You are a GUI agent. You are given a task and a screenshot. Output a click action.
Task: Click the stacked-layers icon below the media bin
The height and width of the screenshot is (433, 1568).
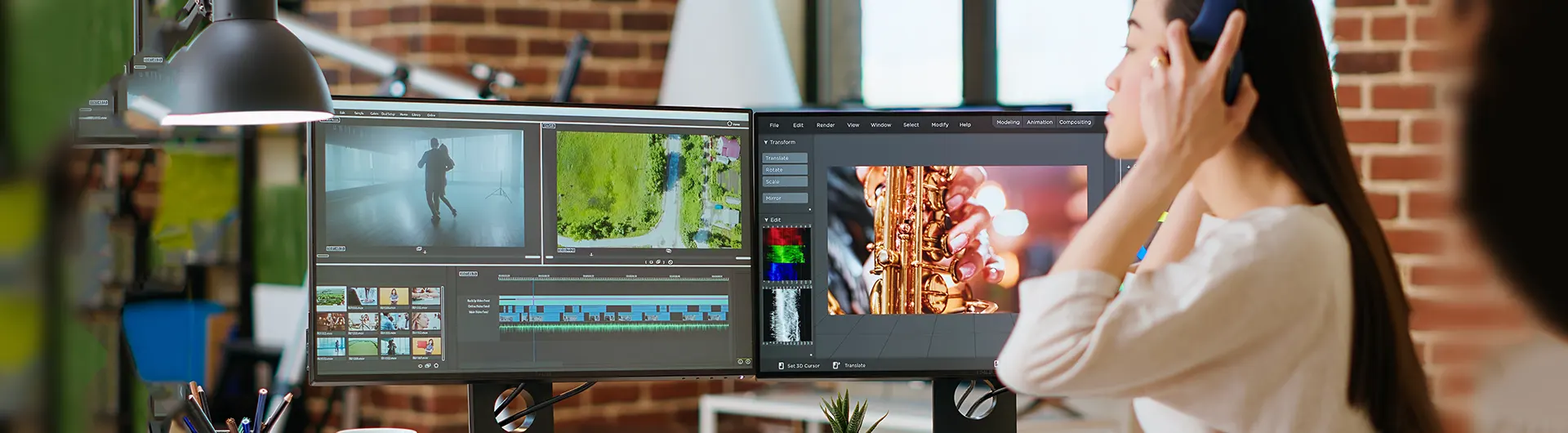pyautogui.click(x=428, y=366)
